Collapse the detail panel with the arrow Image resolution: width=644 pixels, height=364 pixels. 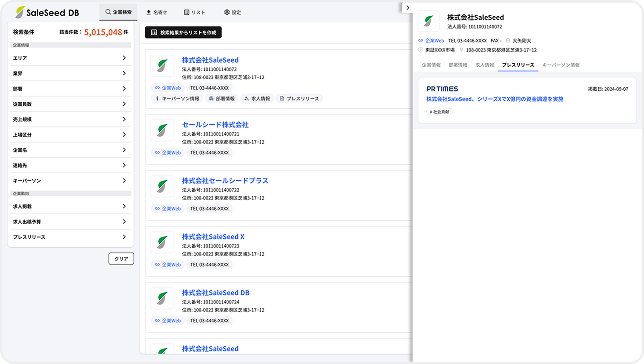[x=407, y=8]
